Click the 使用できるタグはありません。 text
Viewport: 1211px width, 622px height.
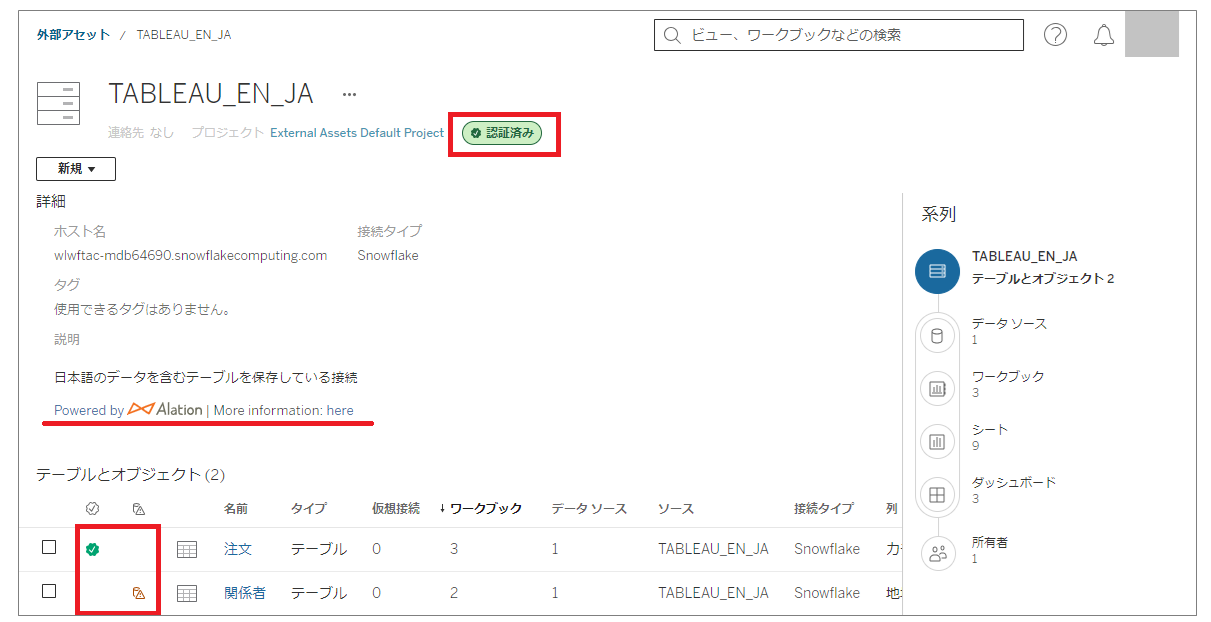tap(143, 309)
